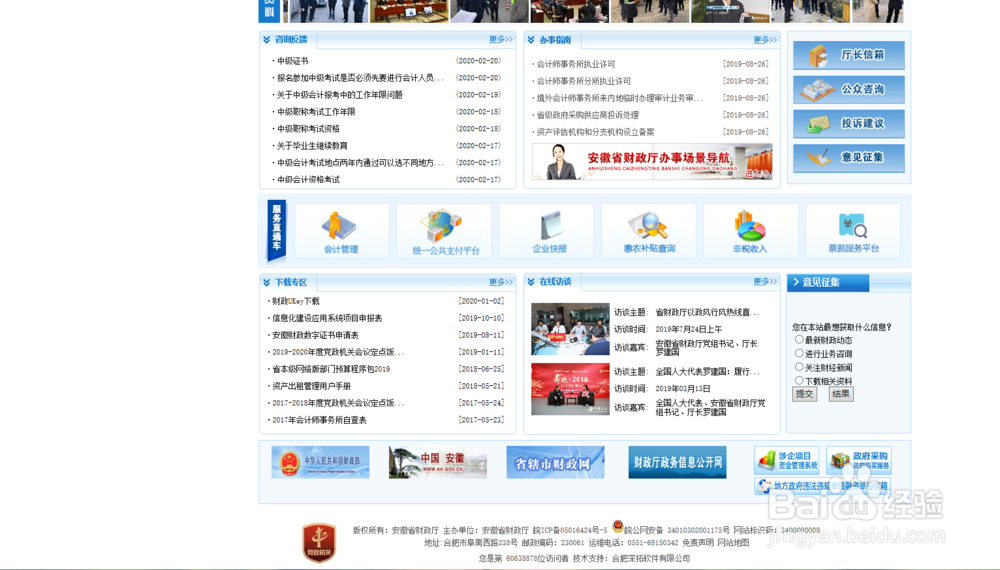The width and height of the screenshot is (1000, 570).
Task: Open the 办事指南 section header
Action: tap(555, 40)
